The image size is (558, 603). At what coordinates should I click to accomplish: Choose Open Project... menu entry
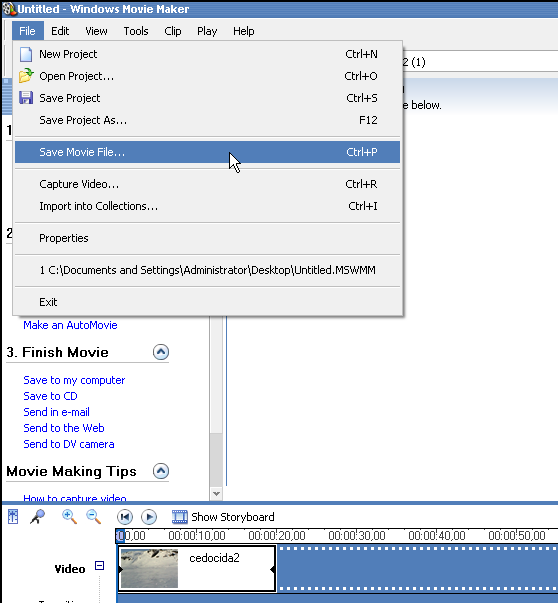[x=207, y=76]
